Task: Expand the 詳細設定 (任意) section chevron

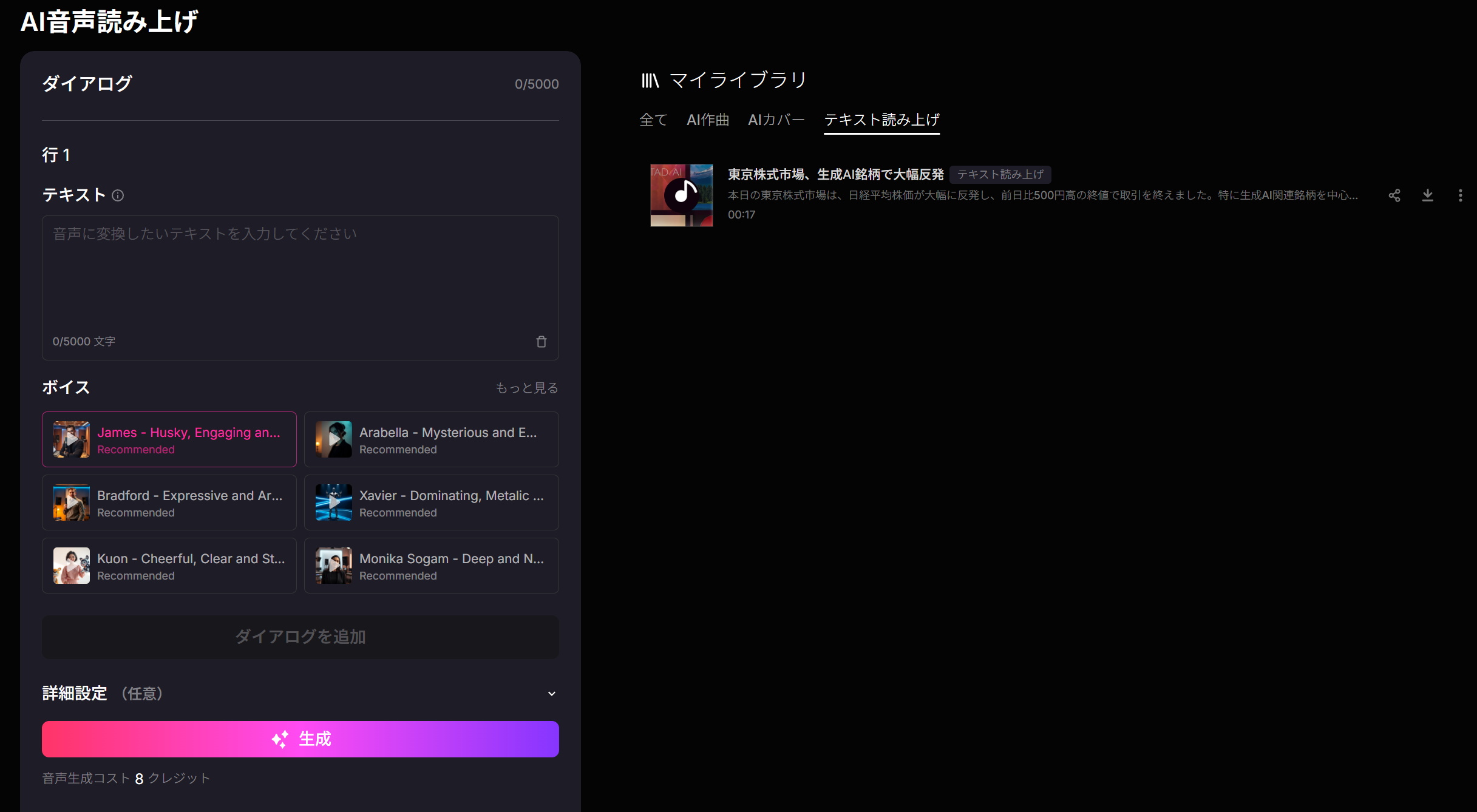Action: pos(551,693)
